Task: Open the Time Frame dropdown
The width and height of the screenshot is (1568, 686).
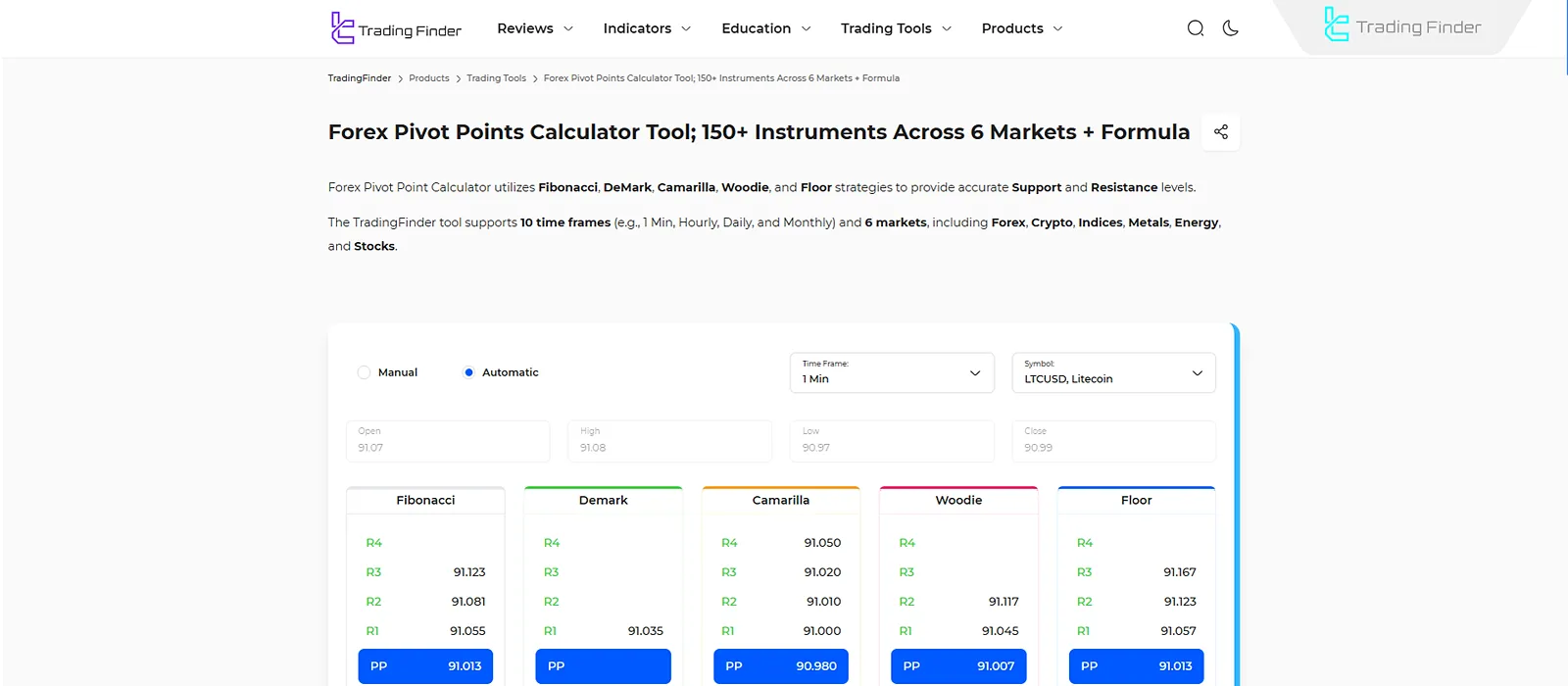Action: [892, 372]
